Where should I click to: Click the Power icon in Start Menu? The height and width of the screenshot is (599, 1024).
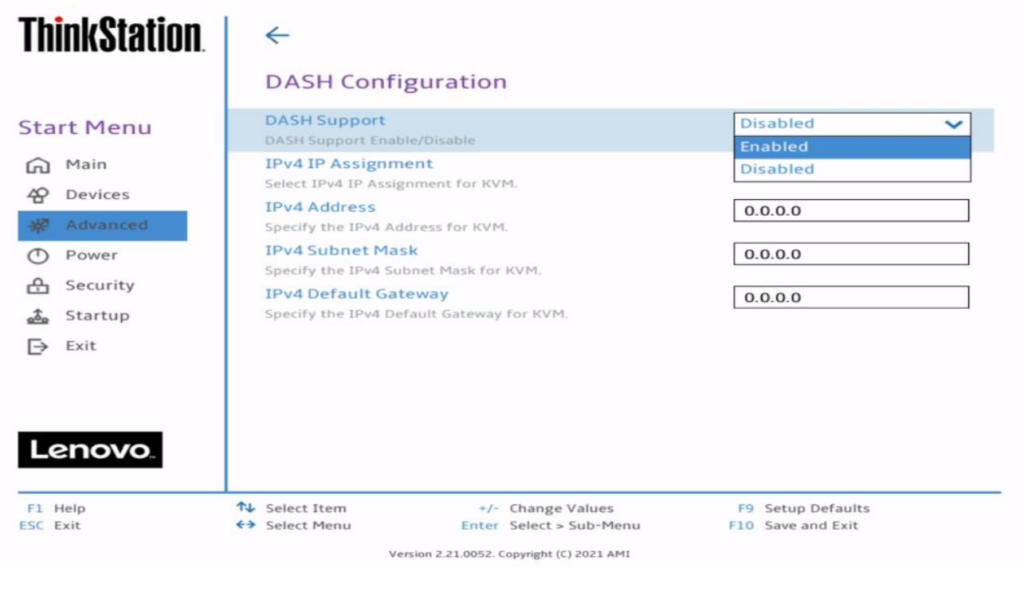pyautogui.click(x=37, y=256)
